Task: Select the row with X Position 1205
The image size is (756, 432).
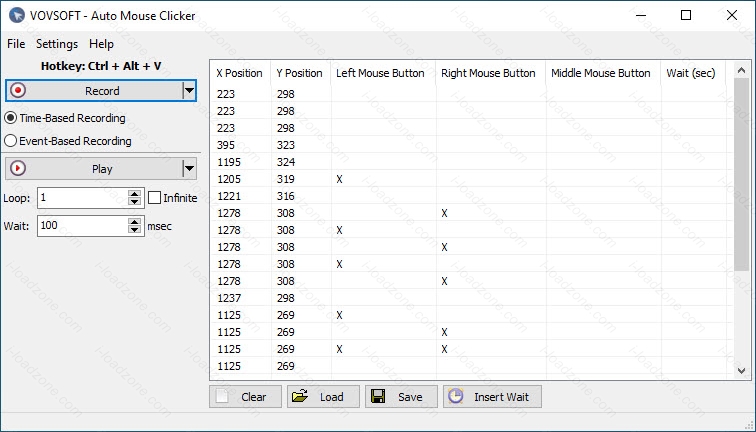Action: pyautogui.click(x=472, y=179)
